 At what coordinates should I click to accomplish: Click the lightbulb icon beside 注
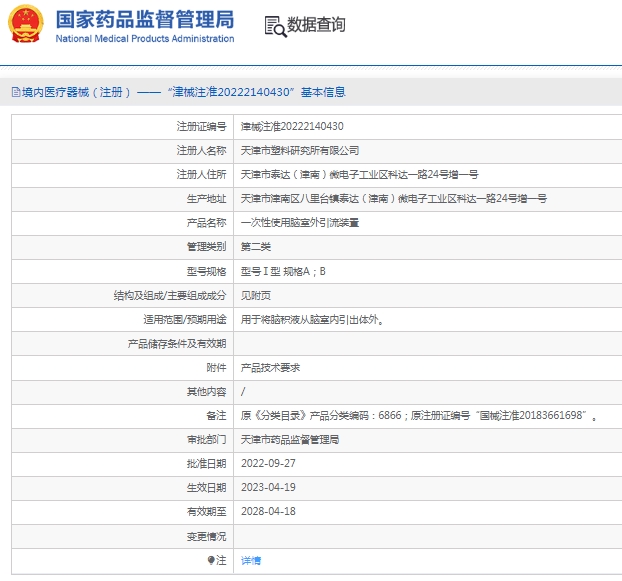211,560
